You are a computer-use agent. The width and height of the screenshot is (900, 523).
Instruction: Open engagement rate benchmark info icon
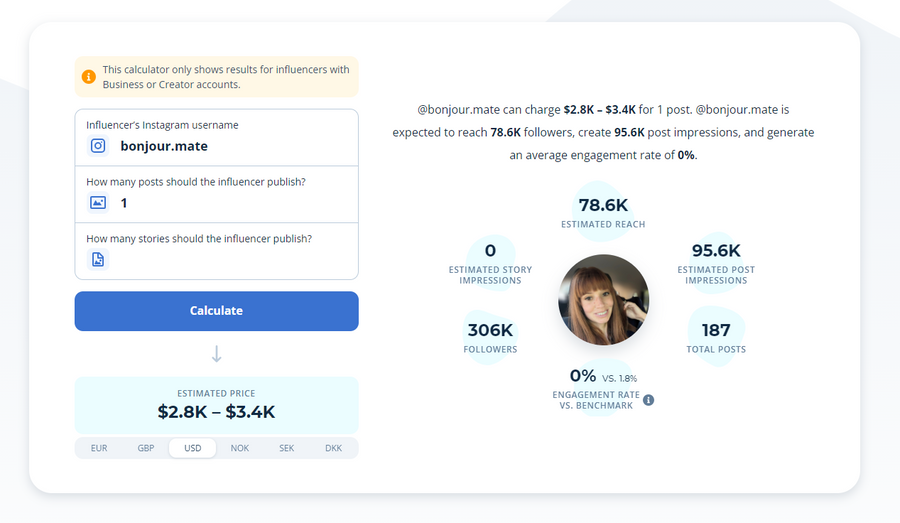(x=649, y=400)
